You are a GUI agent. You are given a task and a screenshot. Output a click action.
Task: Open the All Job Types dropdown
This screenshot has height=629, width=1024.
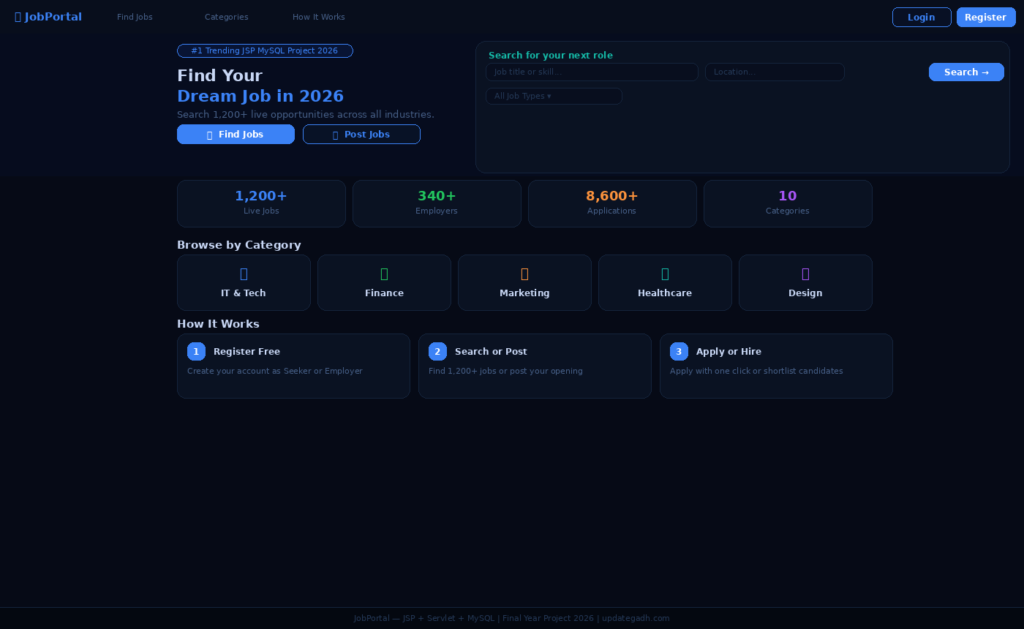pos(553,95)
